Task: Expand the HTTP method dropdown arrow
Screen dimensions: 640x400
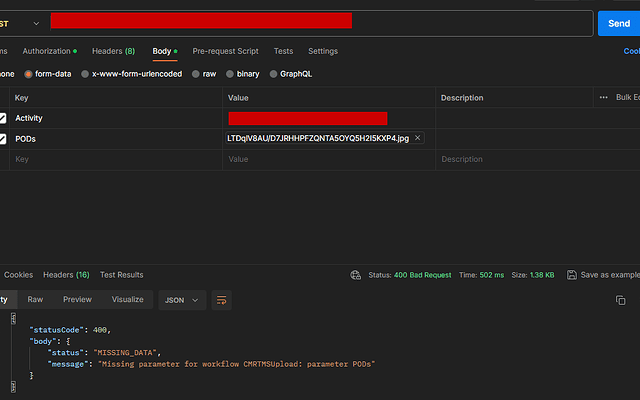Action: tap(37, 22)
